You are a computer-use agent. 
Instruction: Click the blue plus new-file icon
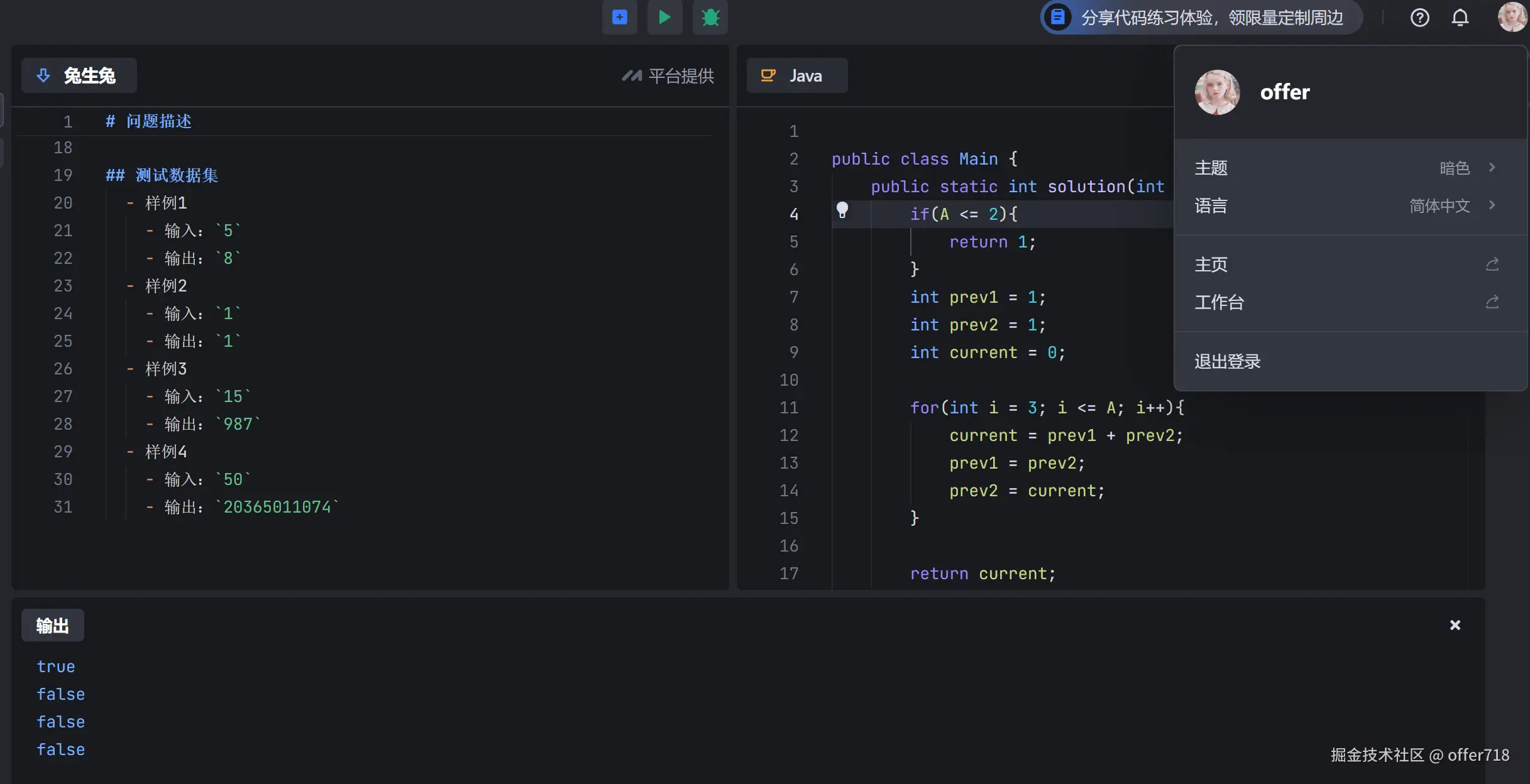pos(619,17)
